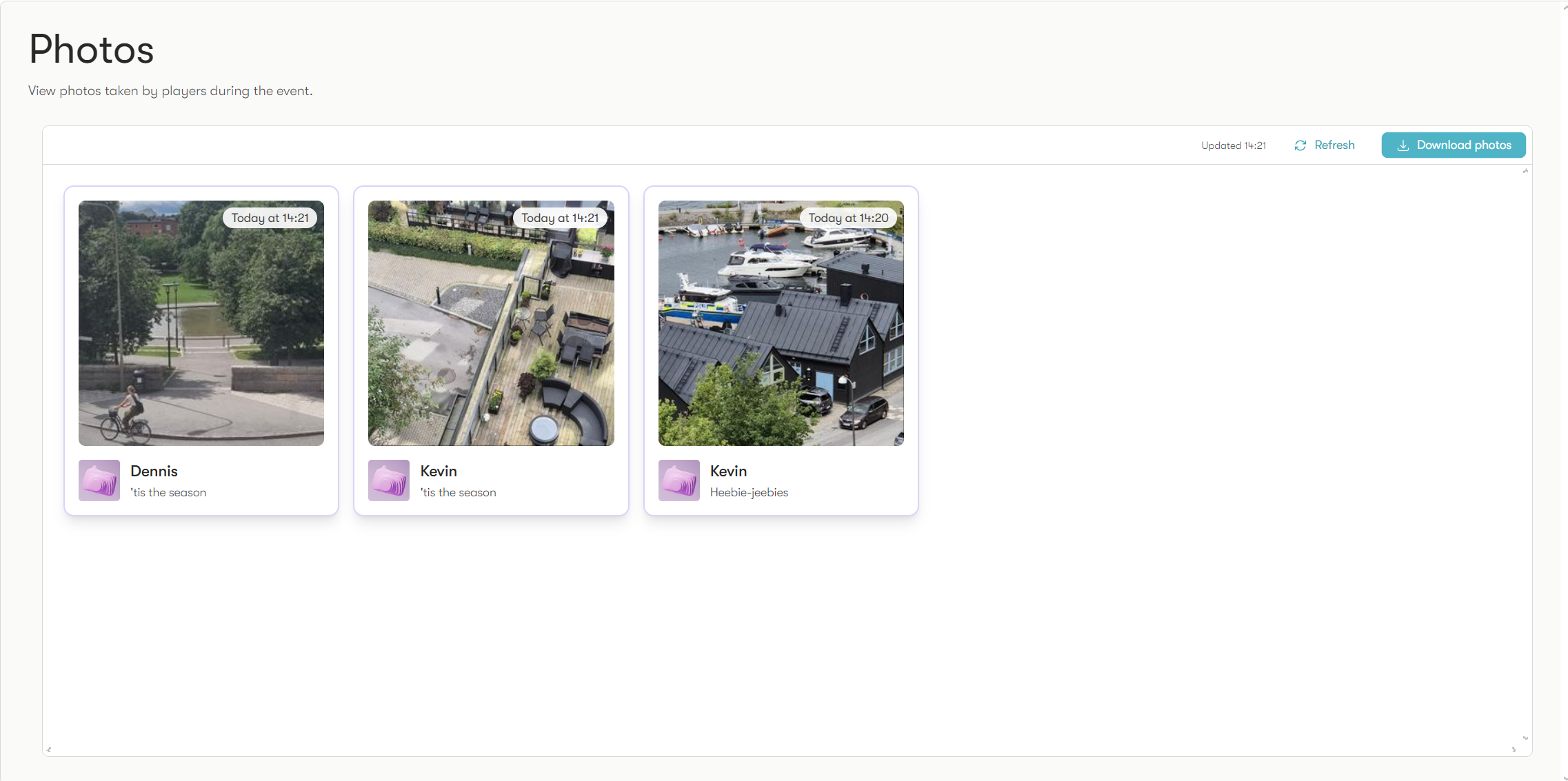Open Kevin's terrace photo from 14:21
Image resolution: width=1568 pixels, height=781 pixels.
(491, 323)
